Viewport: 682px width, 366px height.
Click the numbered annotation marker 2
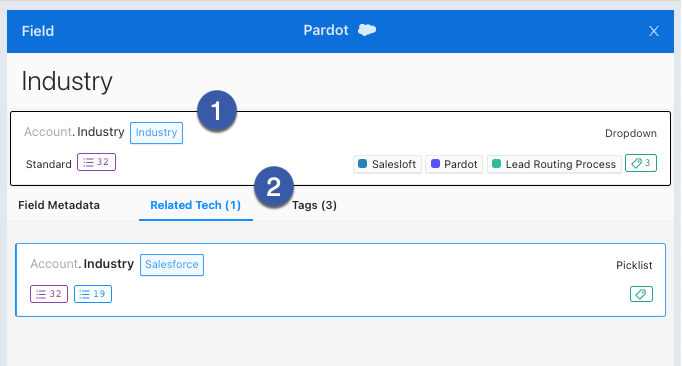(274, 187)
